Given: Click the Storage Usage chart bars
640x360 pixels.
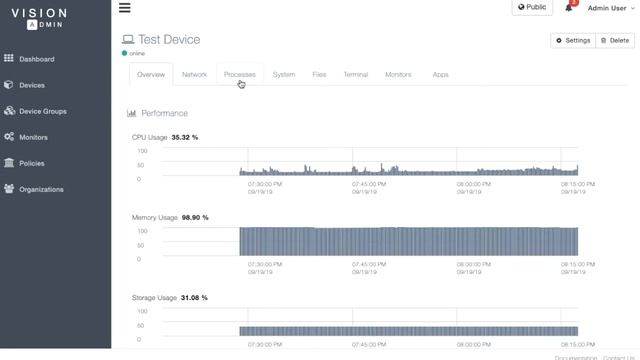Looking at the screenshot, I should point(409,331).
